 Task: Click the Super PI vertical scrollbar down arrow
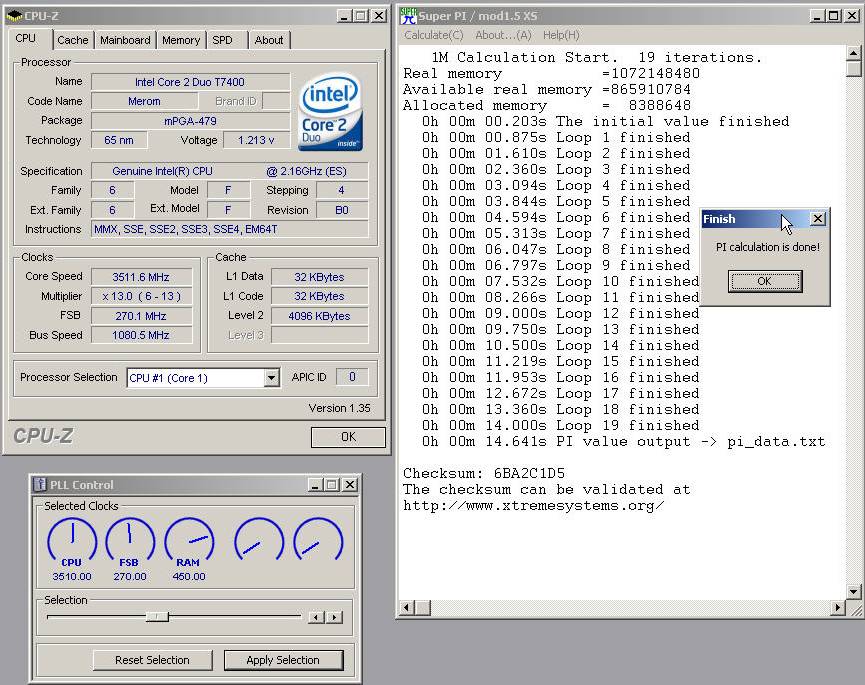tap(853, 592)
